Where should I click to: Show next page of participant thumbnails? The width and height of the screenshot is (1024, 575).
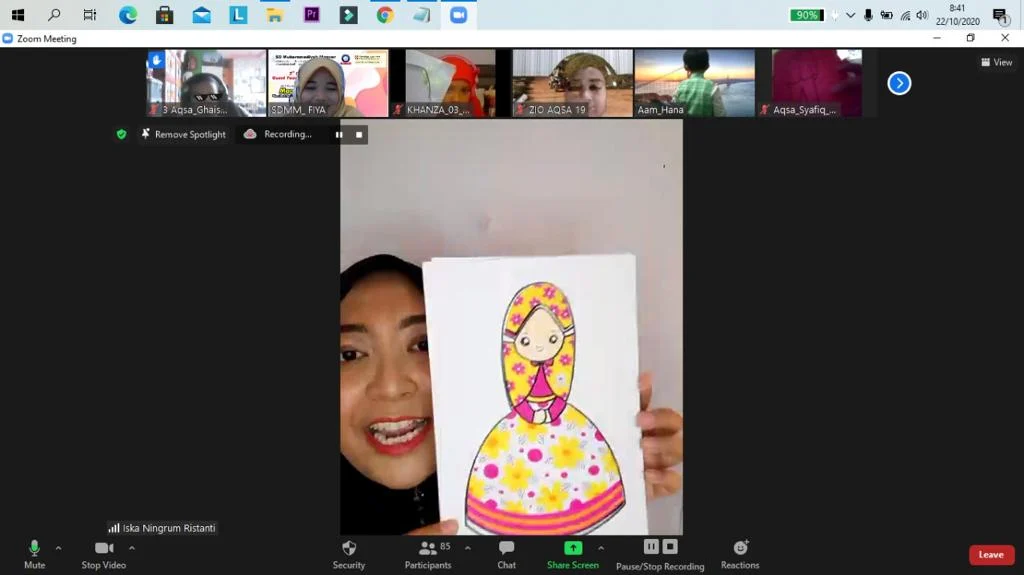(899, 83)
